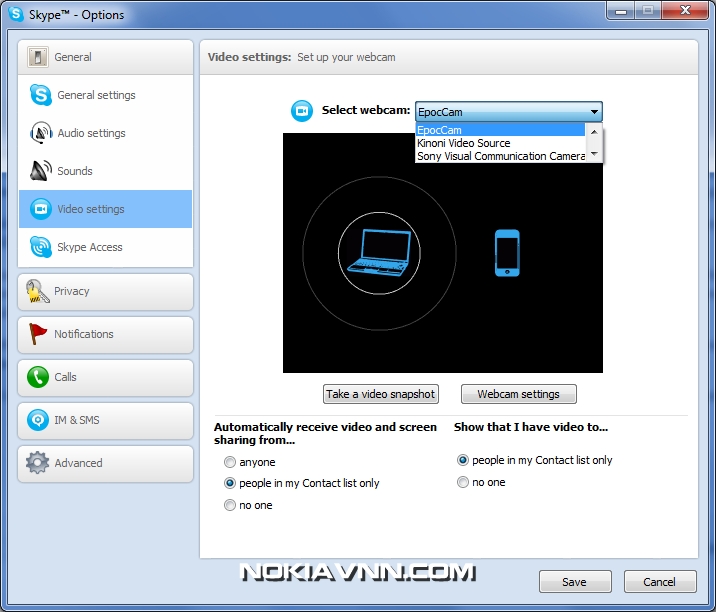
Task: Expand the Calls category
Action: [105, 377]
